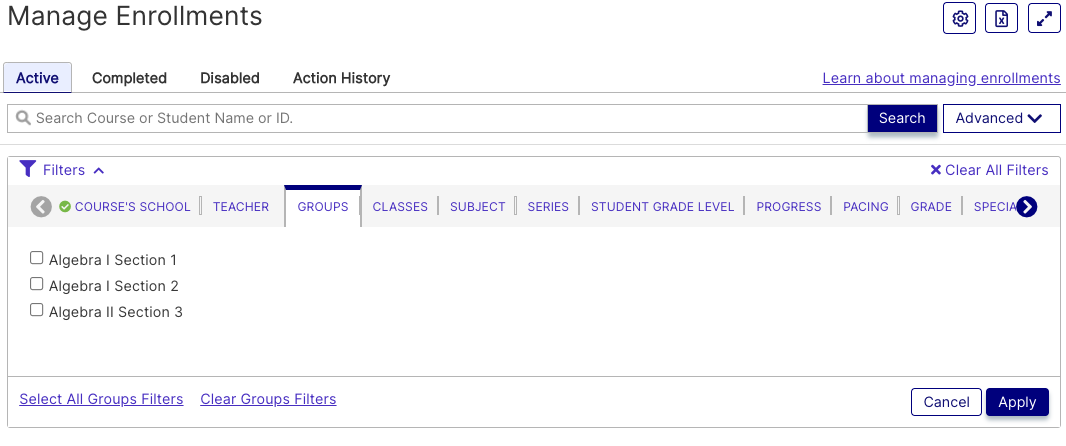Select the Pacing filter tab
The width and height of the screenshot is (1066, 446).
pyautogui.click(x=865, y=207)
